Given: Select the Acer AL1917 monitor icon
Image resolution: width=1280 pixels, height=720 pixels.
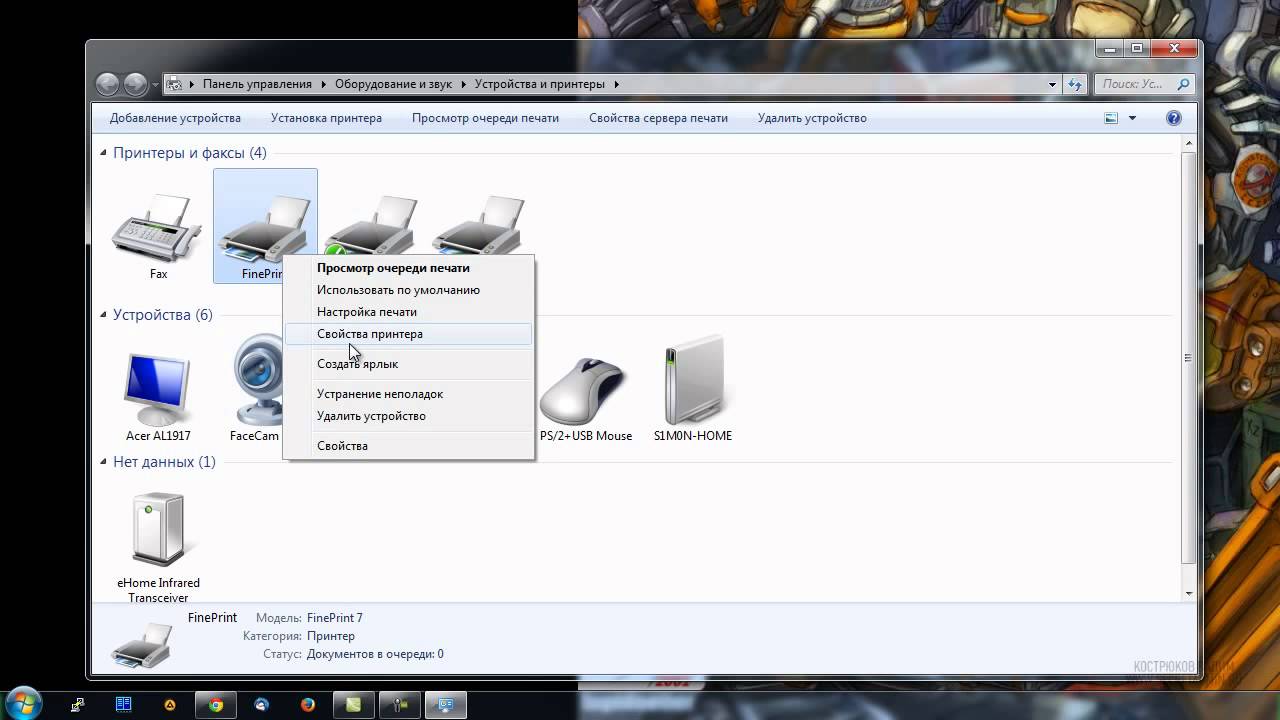Looking at the screenshot, I should point(158,390).
